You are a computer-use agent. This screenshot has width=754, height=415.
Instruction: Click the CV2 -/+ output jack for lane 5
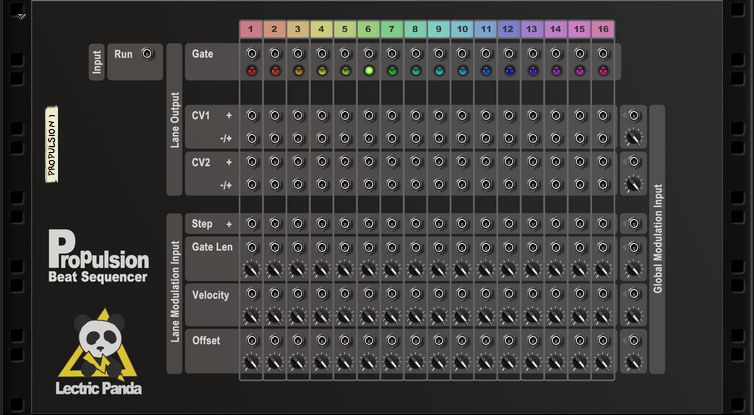tap(345, 185)
